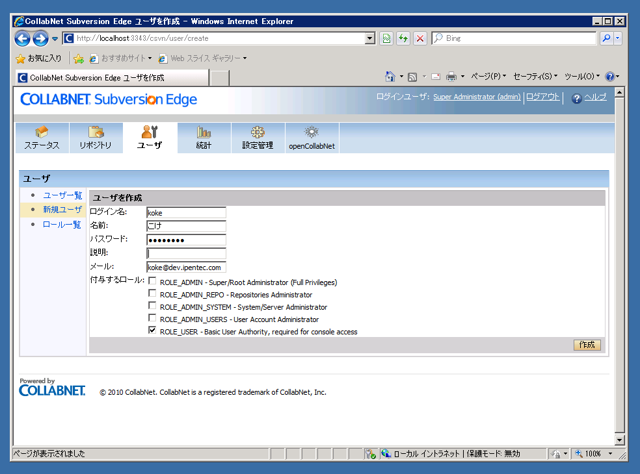
Task: Open the リポジトリ tab
Action: (x=96, y=138)
